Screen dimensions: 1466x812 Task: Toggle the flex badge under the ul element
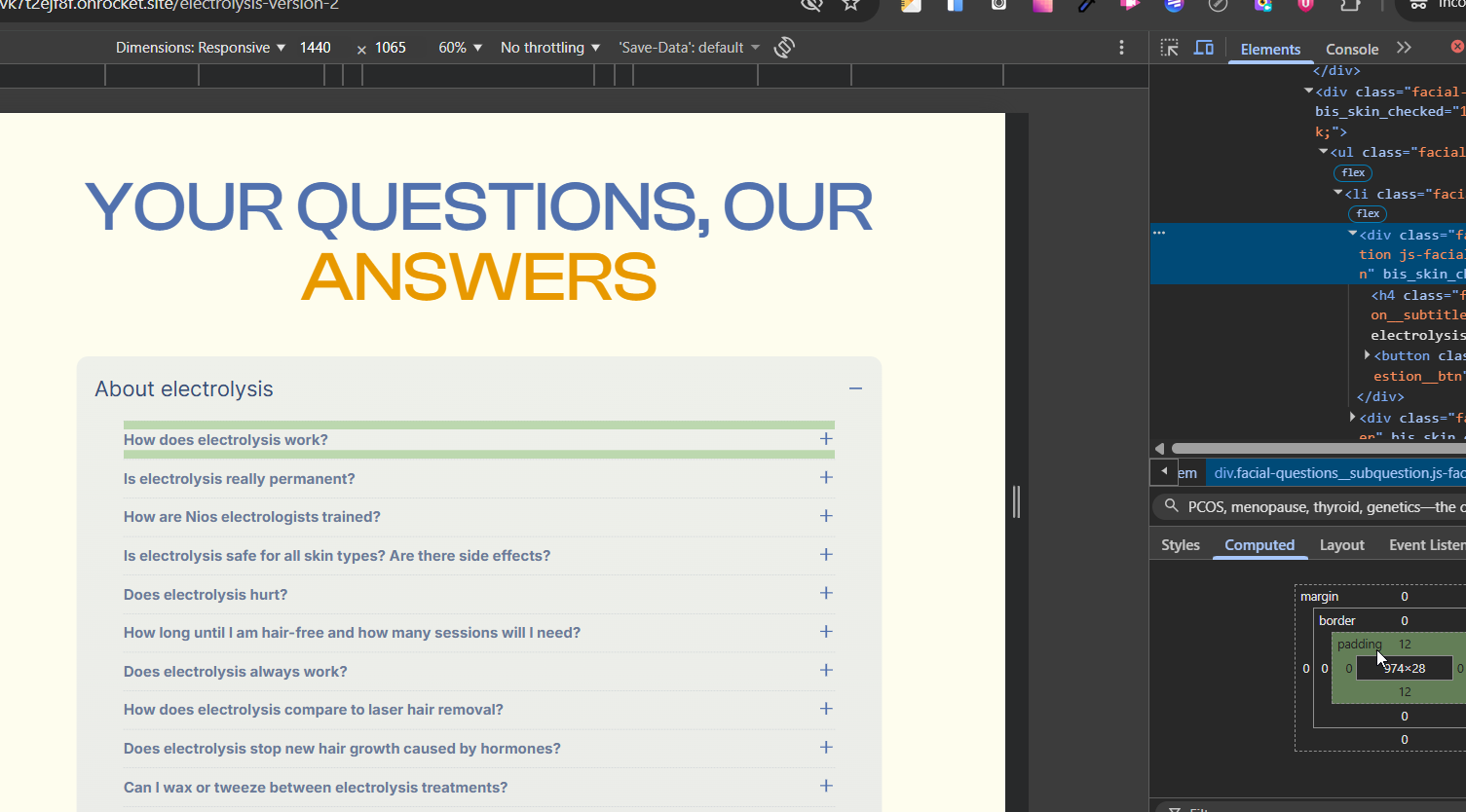coord(1353,173)
